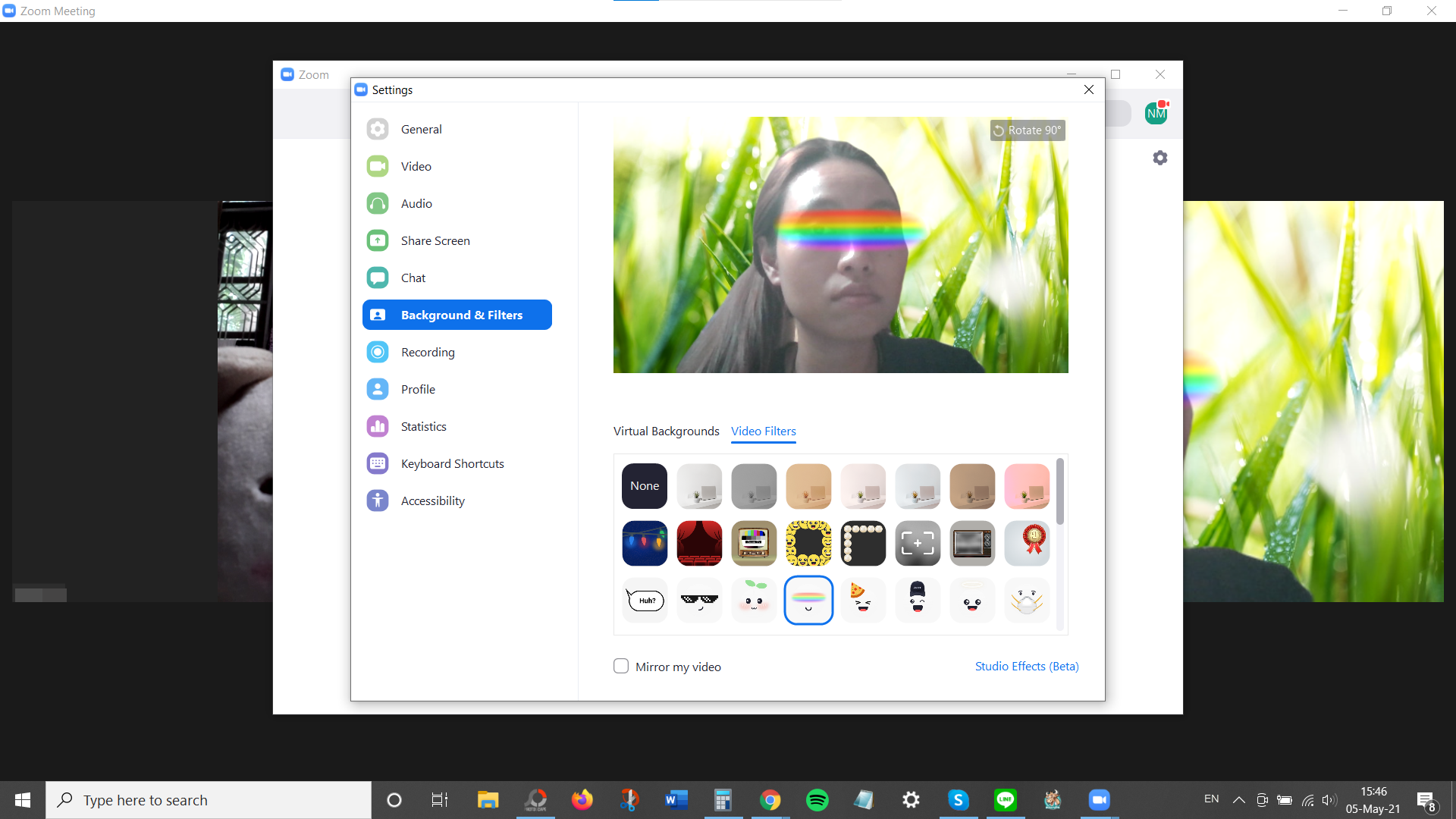The width and height of the screenshot is (1456, 819).
Task: Apply the camera focus frame filter
Action: [x=918, y=543]
